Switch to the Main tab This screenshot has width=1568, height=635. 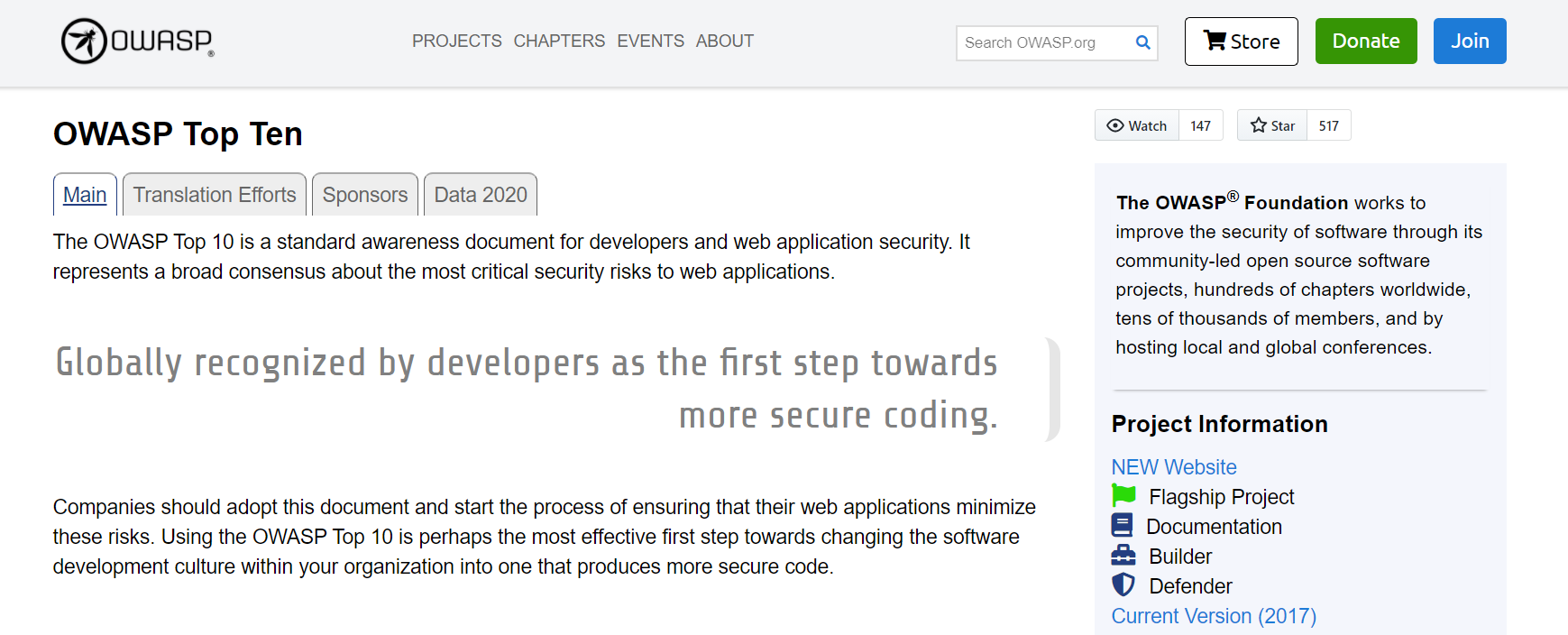click(85, 195)
